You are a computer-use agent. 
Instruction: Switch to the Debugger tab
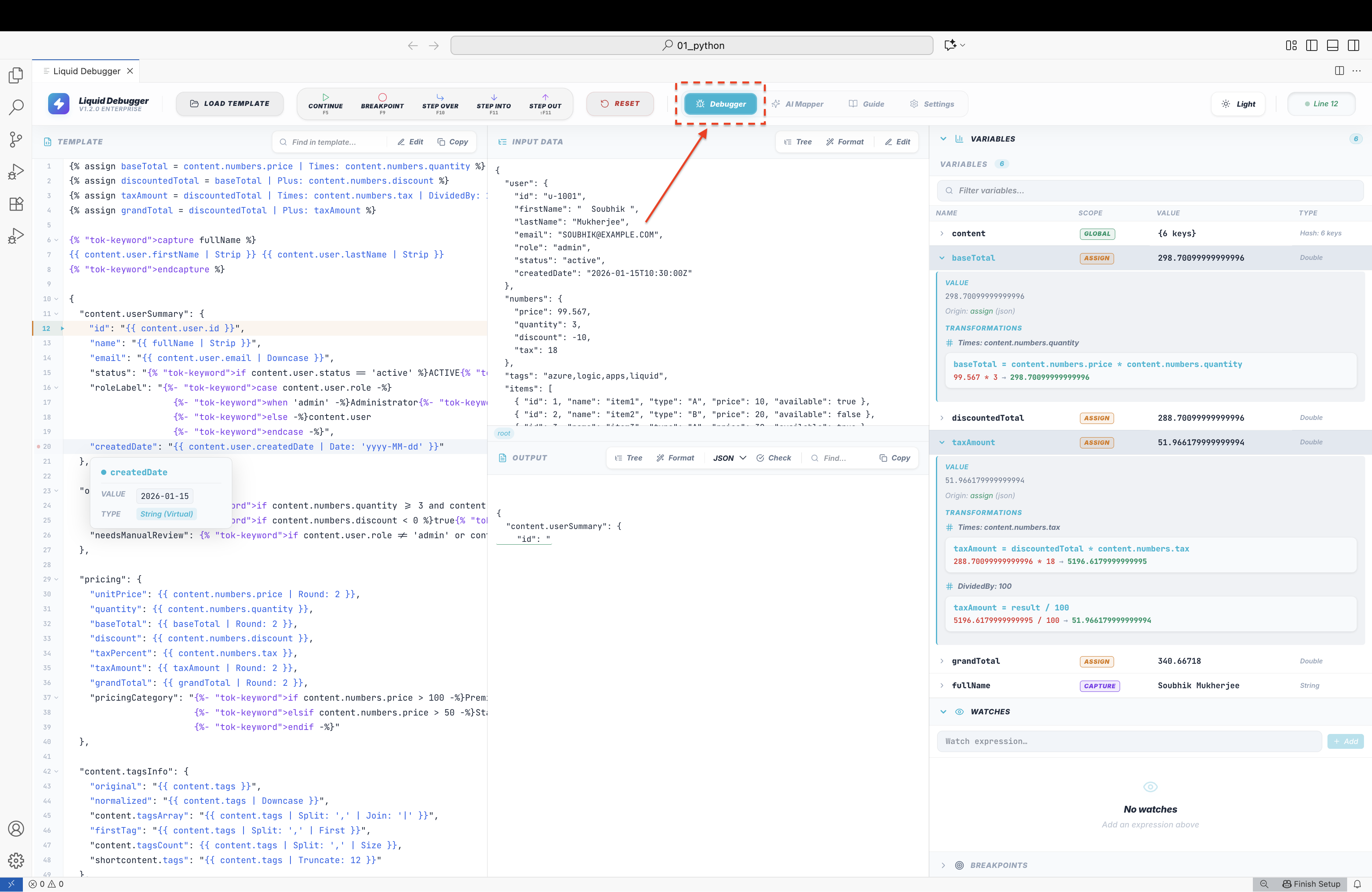721,104
